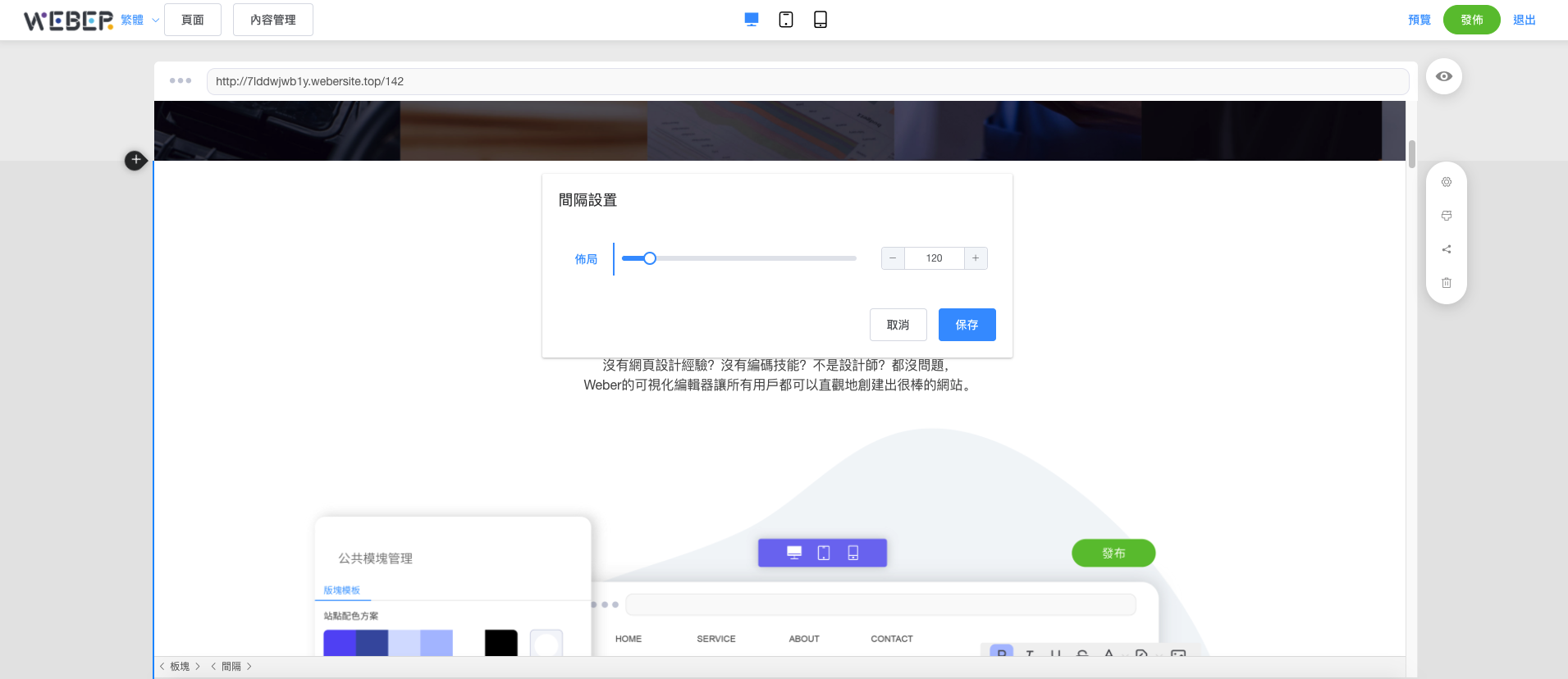Select 板塊 in the bottom breadcrumb
The width and height of the screenshot is (1568, 679).
180,667
